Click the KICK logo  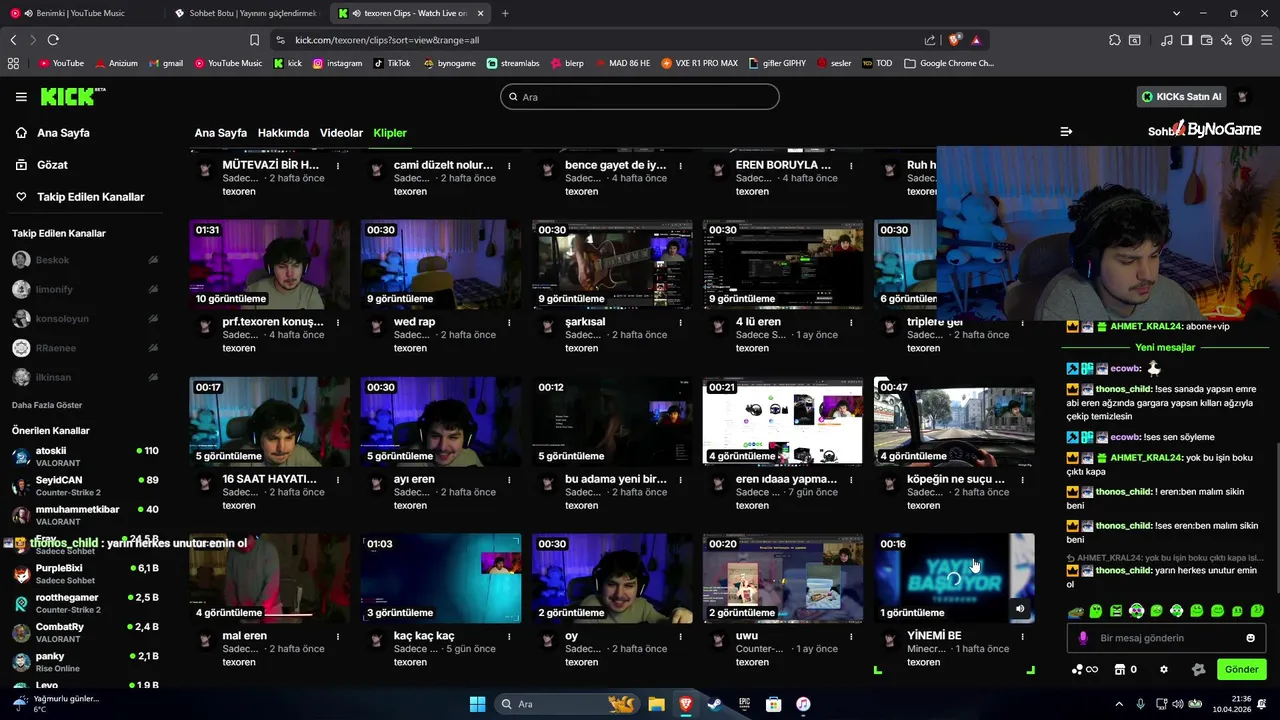coord(72,96)
